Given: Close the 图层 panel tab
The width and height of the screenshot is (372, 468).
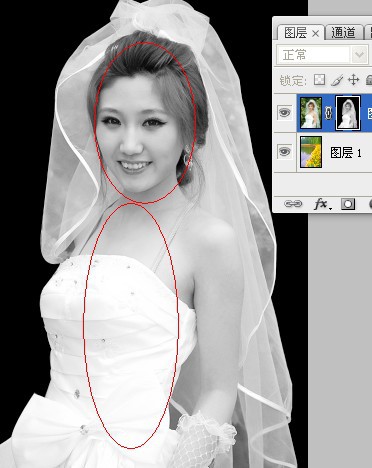Looking at the screenshot, I should click(x=316, y=33).
